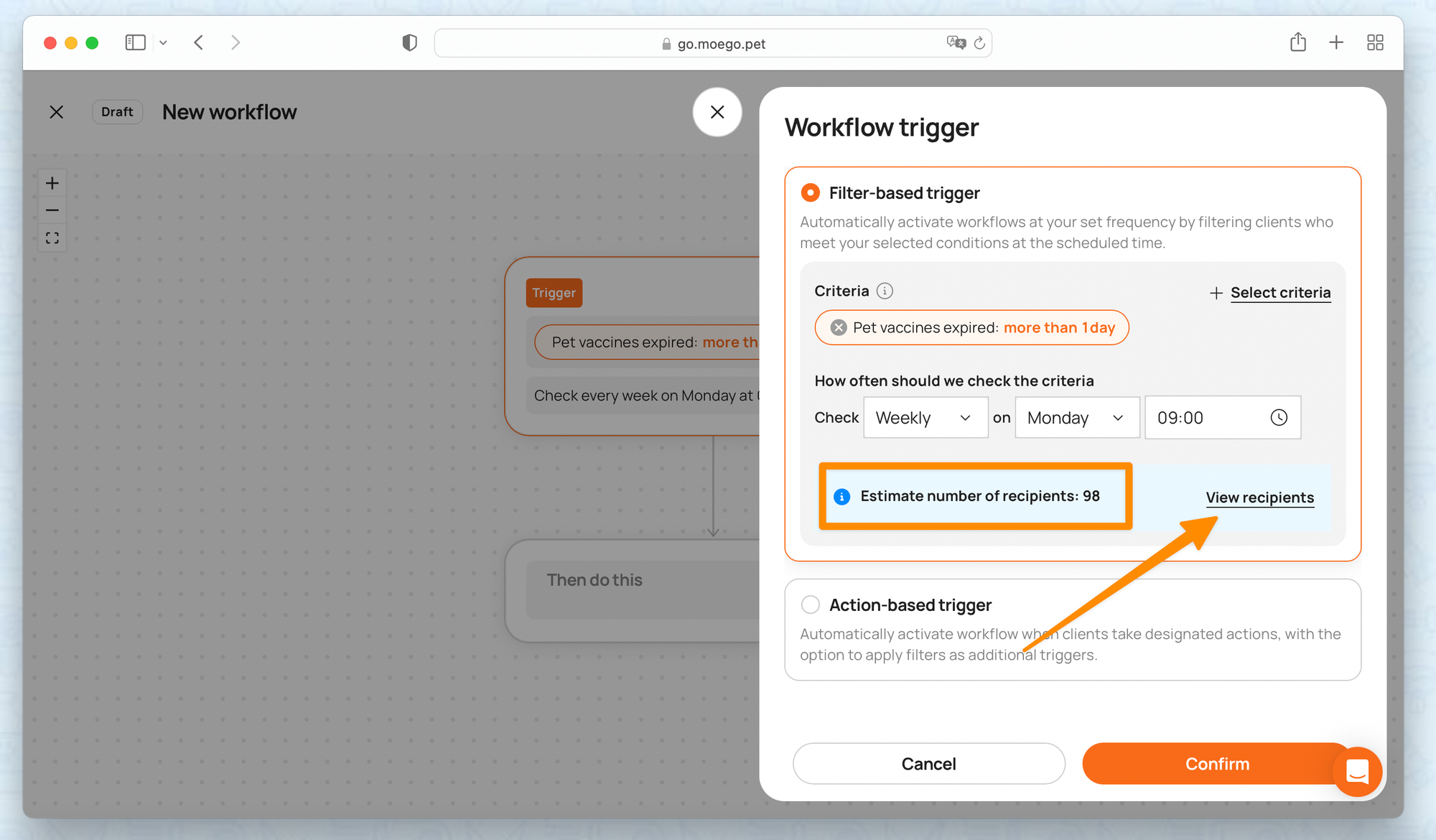1436x840 pixels.
Task: Expand Safari sidebar options chevron
Action: point(163,43)
